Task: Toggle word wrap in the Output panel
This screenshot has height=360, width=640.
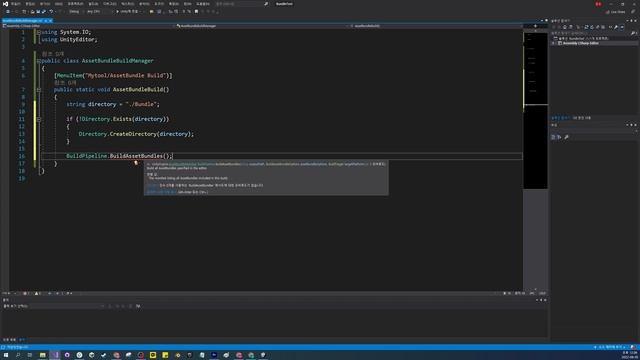Action: click(138, 306)
